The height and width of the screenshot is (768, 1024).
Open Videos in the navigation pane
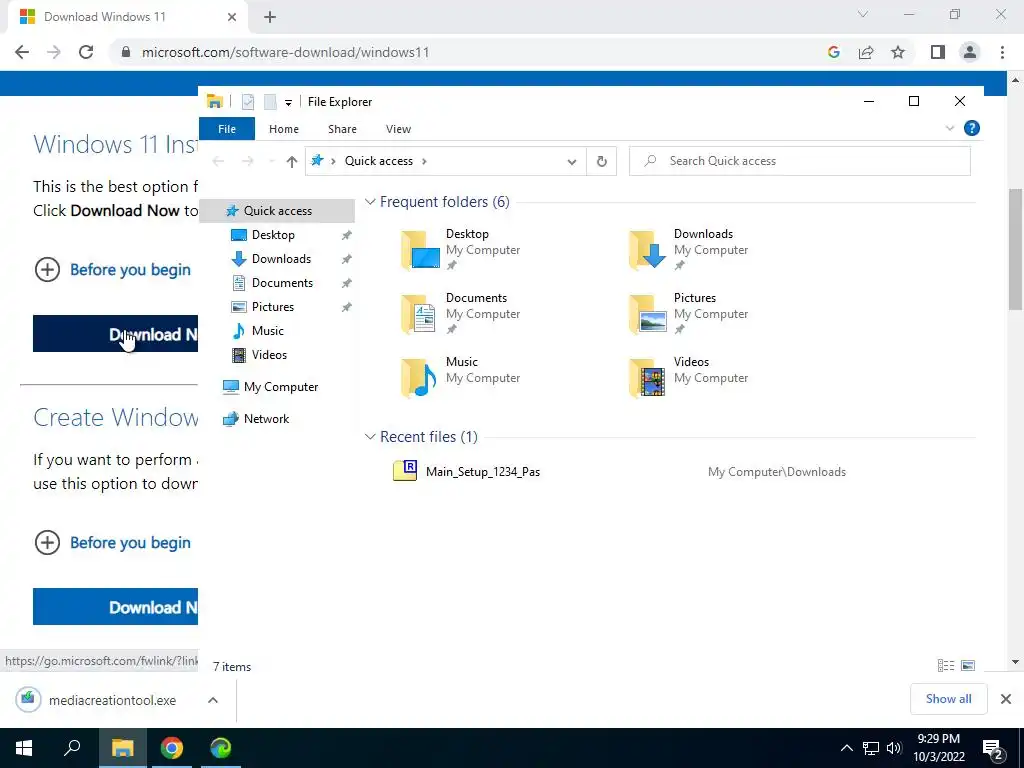(268, 355)
